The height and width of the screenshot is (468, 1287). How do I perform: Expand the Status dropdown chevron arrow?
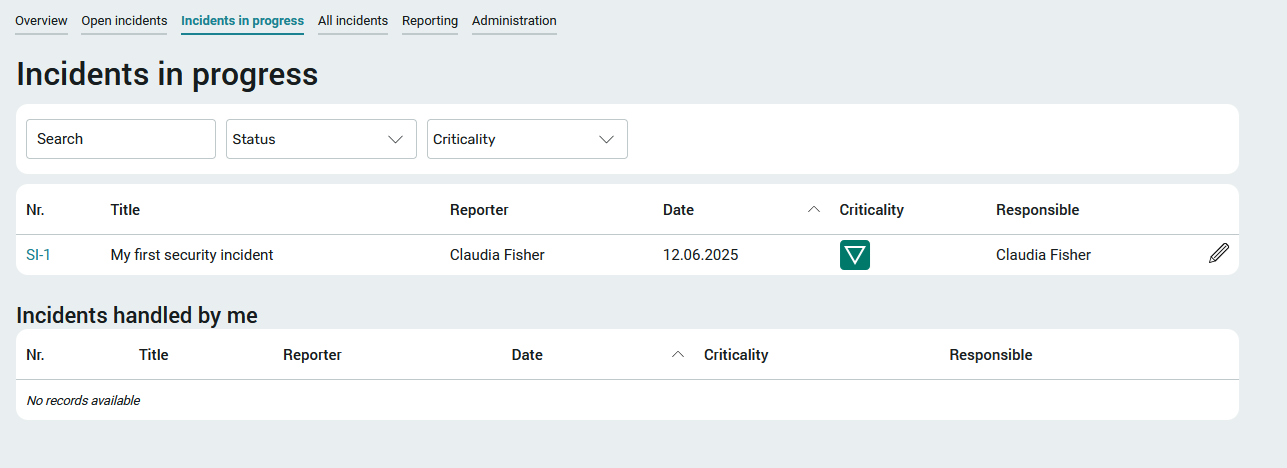click(x=395, y=139)
